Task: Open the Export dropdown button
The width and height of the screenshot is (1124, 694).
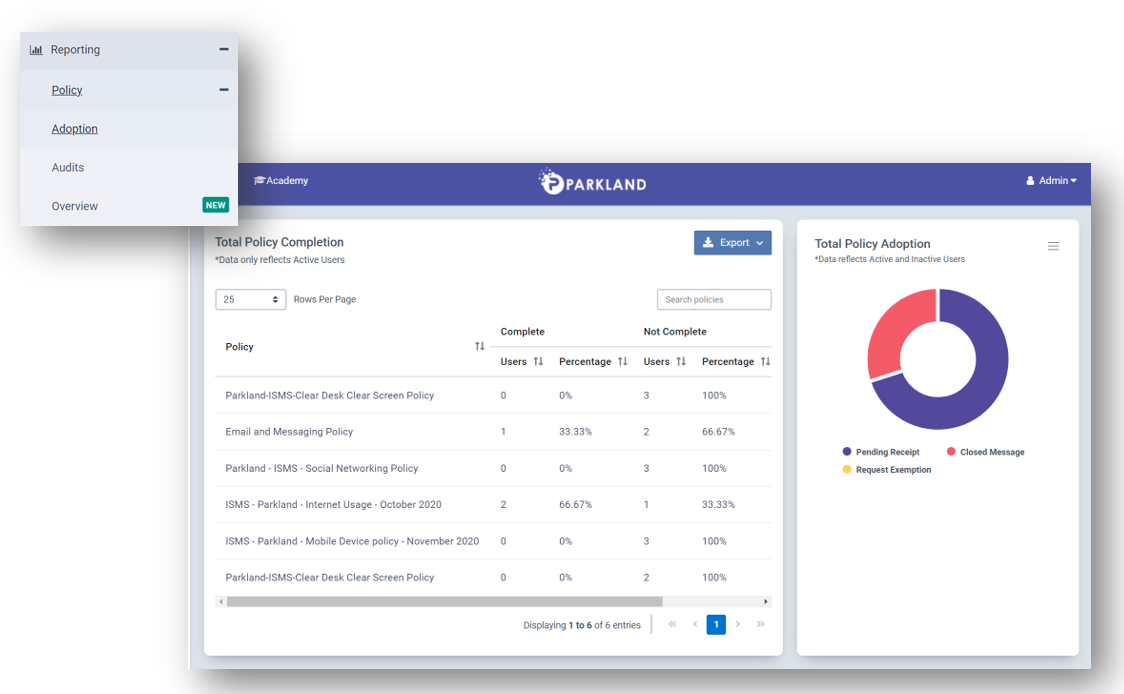Action: click(x=732, y=243)
